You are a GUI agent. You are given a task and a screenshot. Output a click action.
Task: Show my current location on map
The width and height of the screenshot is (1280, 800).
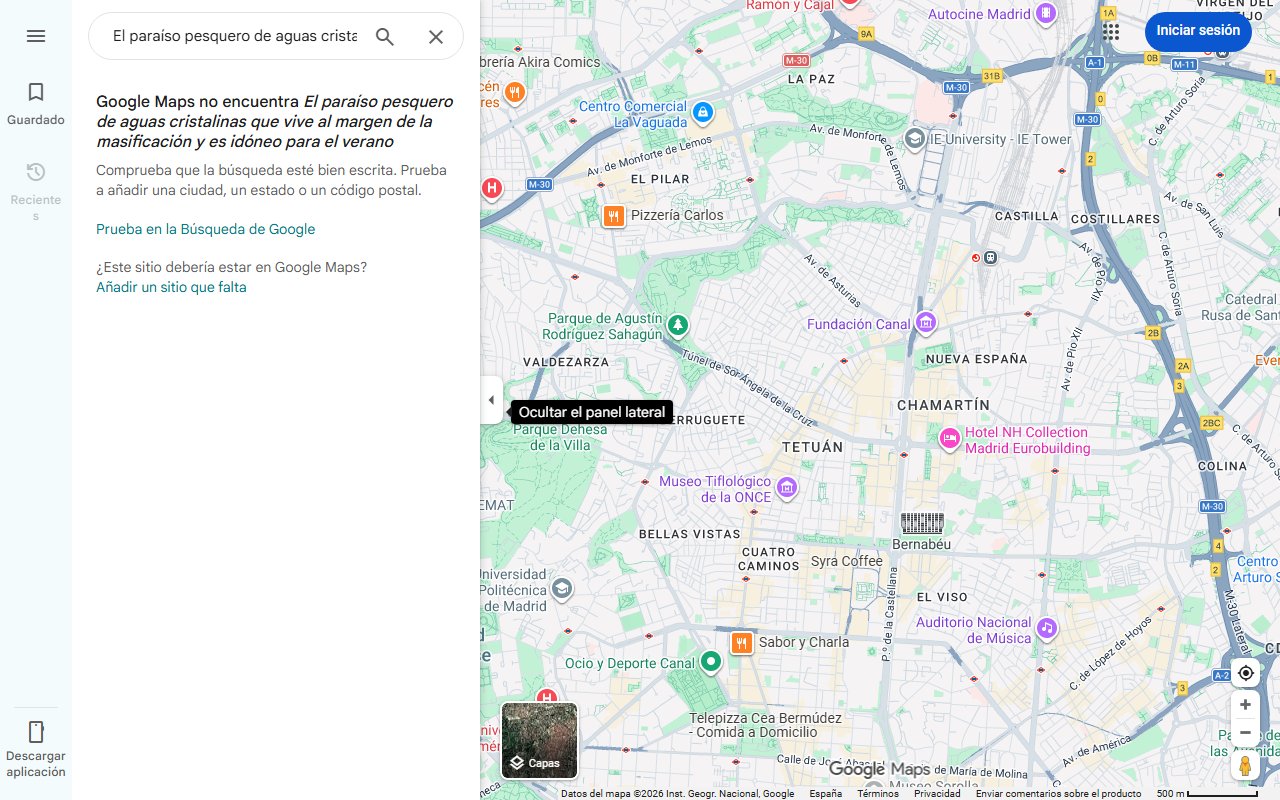[1245, 673]
